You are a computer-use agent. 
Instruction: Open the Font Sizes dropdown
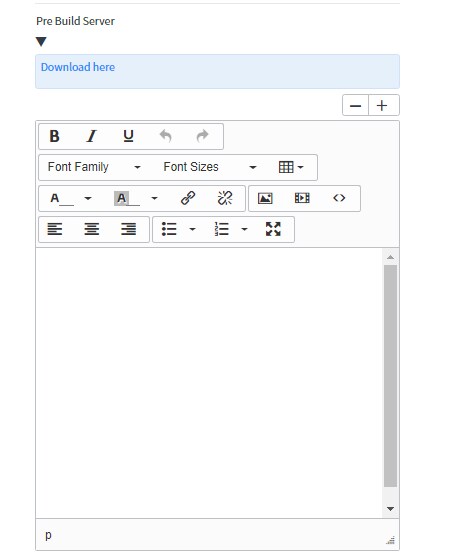coord(210,167)
